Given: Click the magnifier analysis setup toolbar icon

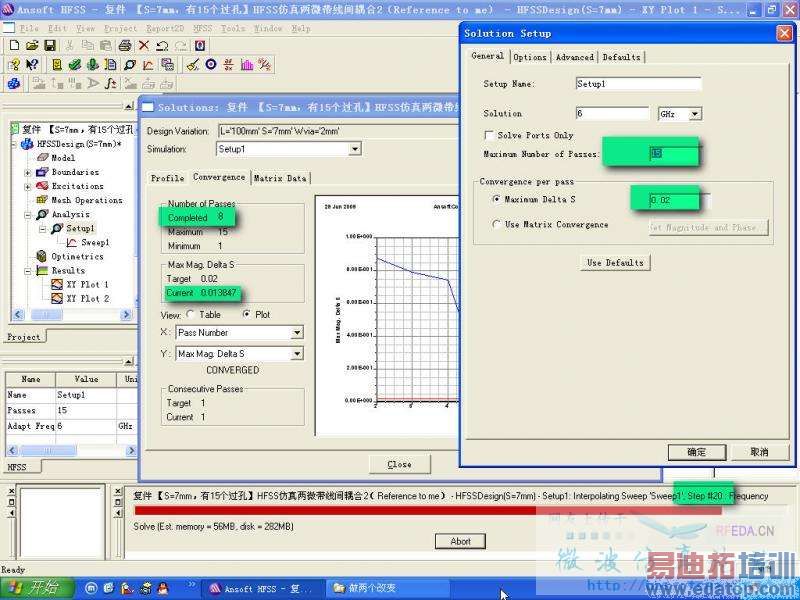Looking at the screenshot, I should pyautogui.click(x=130, y=65).
